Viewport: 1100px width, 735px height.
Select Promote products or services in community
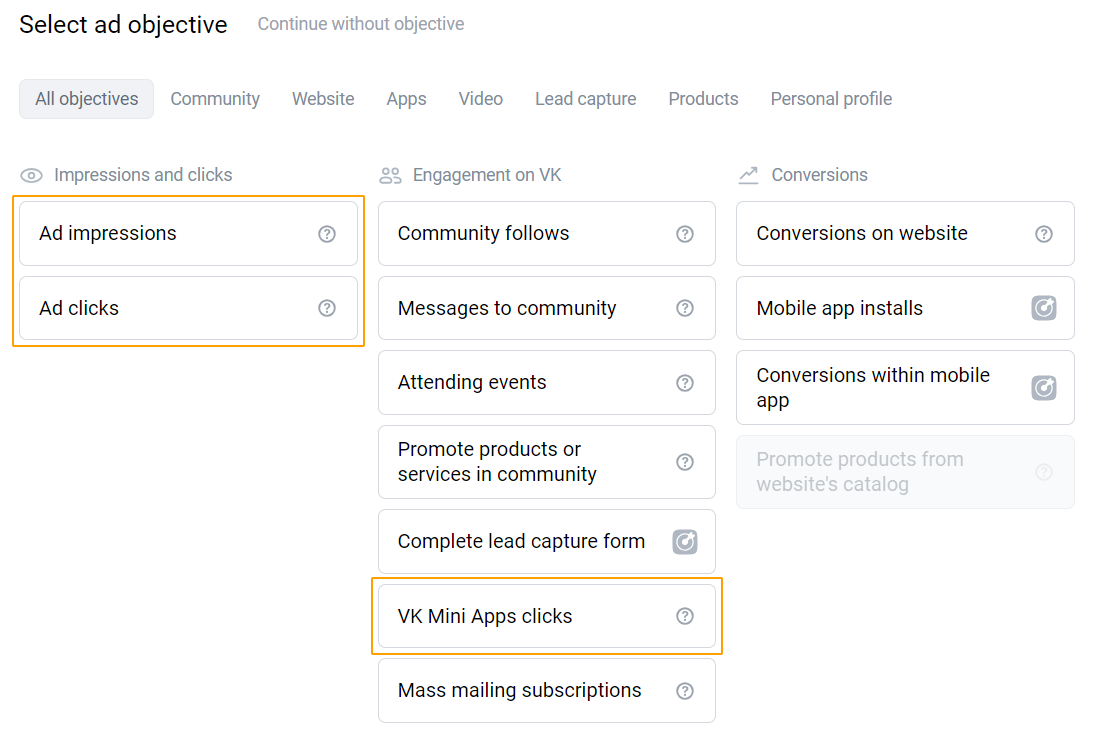(x=546, y=462)
